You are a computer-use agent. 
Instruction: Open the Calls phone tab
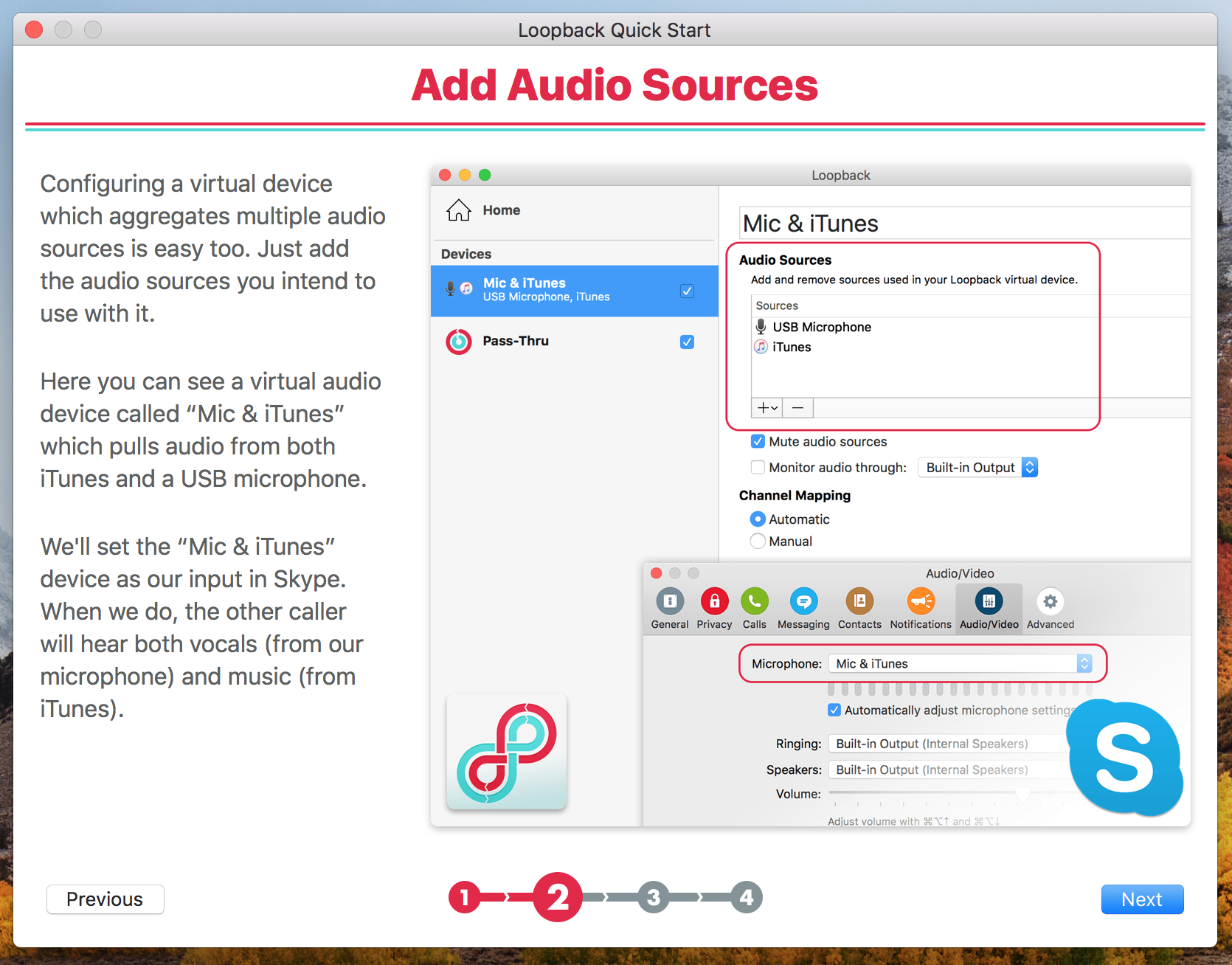[755, 609]
